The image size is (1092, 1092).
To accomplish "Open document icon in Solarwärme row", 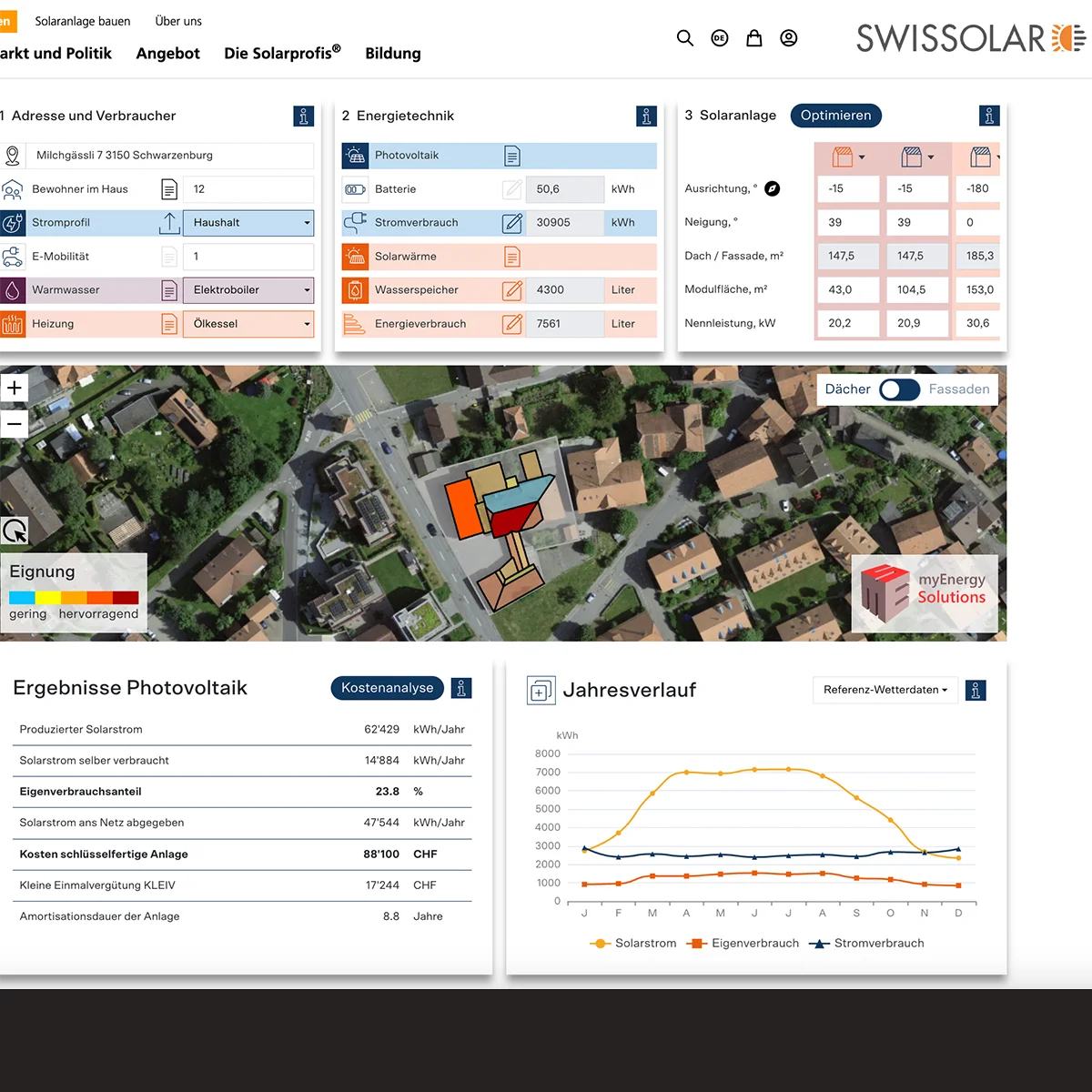I will coord(512,257).
